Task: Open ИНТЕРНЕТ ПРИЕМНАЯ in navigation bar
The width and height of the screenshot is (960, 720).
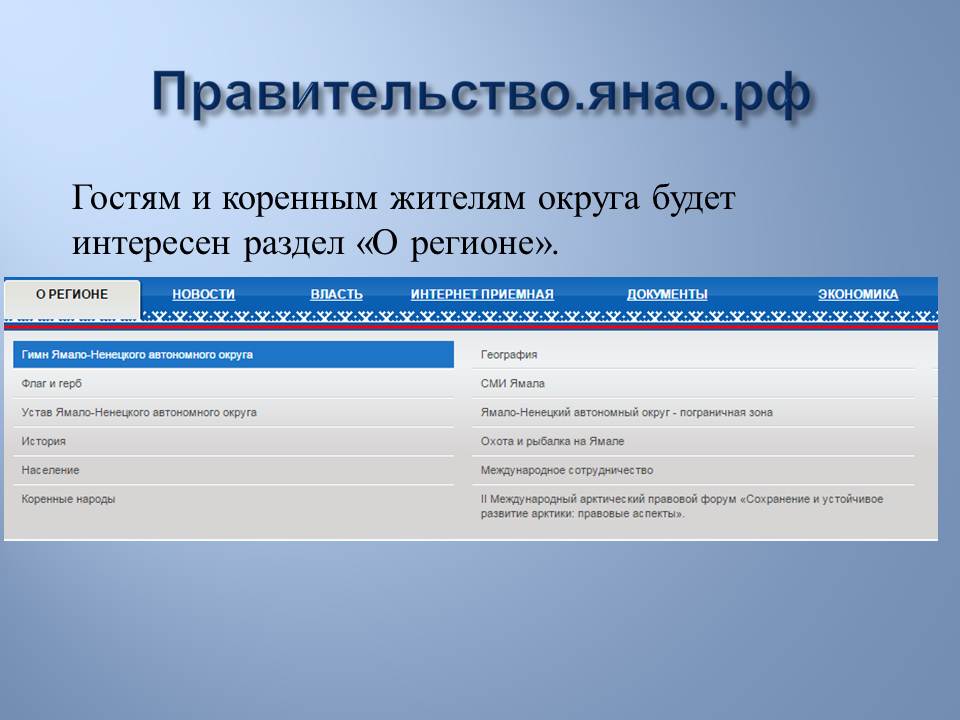Action: pyautogui.click(x=482, y=294)
